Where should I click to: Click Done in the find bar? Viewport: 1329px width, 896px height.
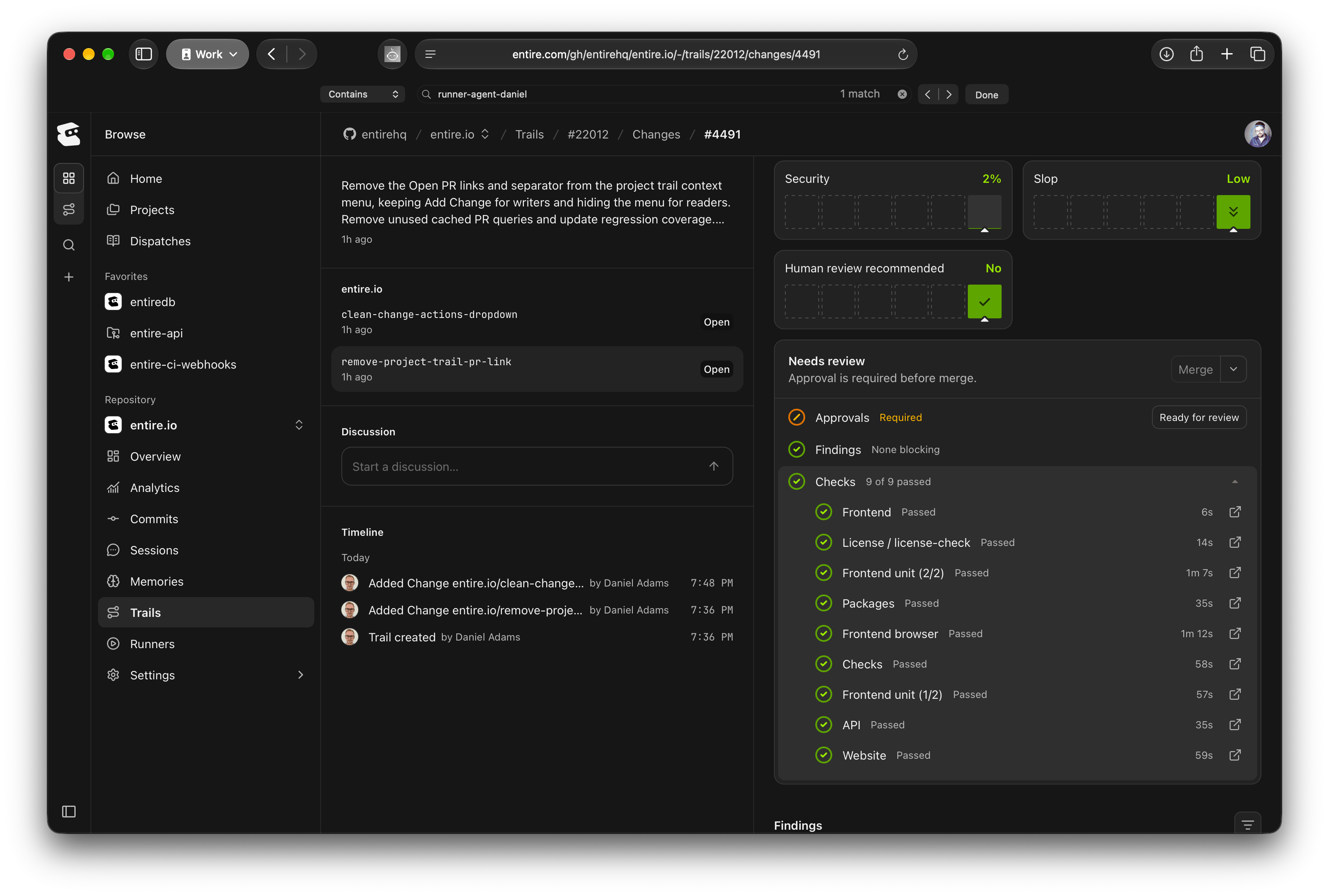click(x=986, y=94)
